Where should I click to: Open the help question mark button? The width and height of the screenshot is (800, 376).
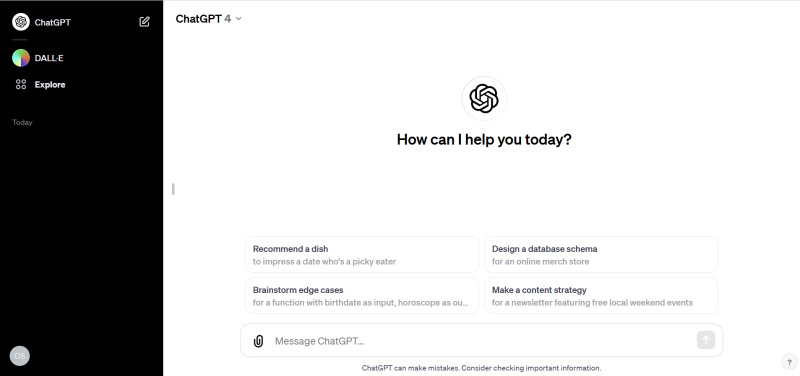pyautogui.click(x=789, y=362)
